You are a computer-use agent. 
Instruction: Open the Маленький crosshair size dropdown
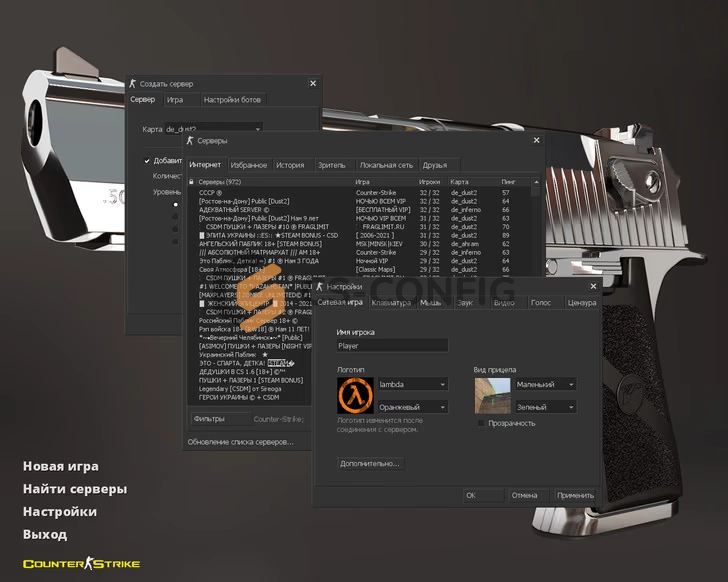[x=546, y=384]
